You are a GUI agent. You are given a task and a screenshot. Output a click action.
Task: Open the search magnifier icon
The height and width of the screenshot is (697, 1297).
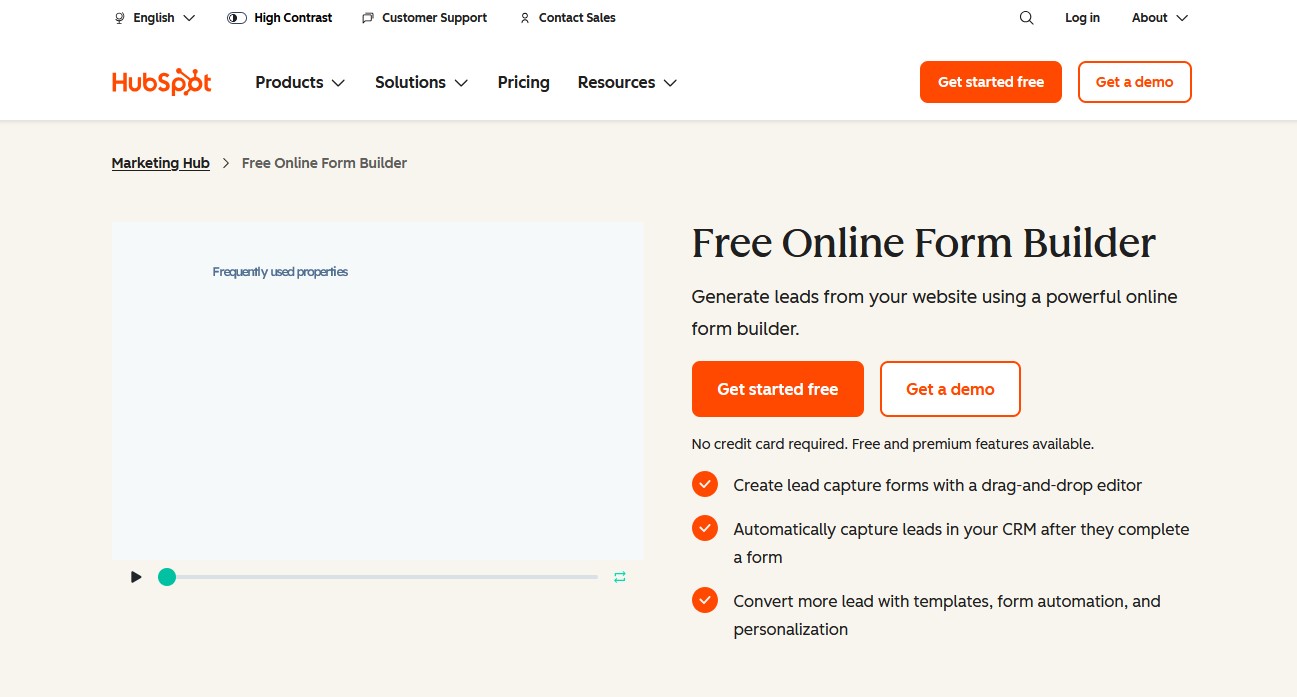click(x=1026, y=18)
